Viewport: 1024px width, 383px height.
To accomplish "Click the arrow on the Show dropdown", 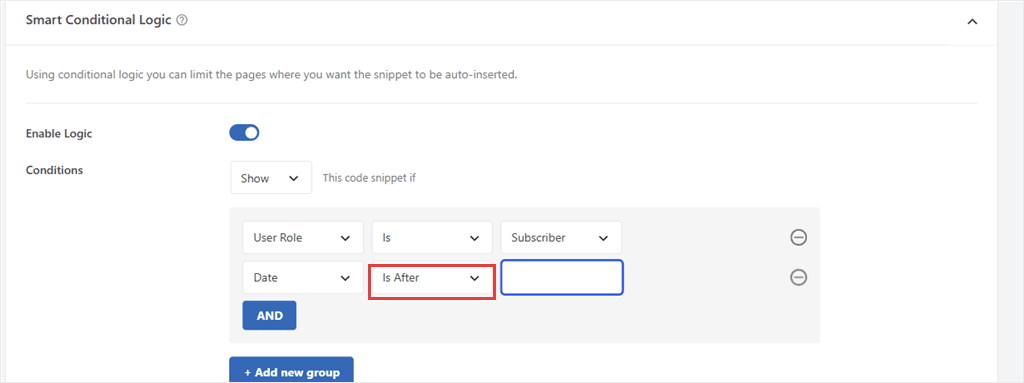I will (293, 178).
